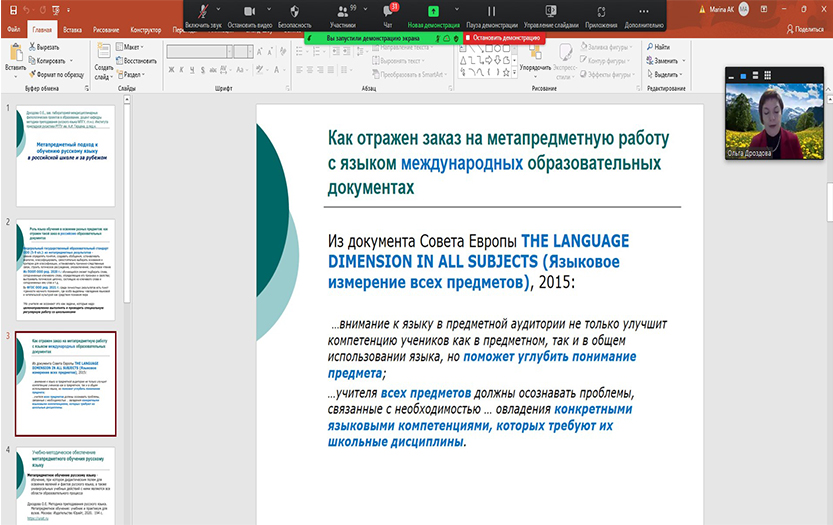Screen dimensions: 833x525
Task: Click the red Stop share button
Action: (x=503, y=37)
